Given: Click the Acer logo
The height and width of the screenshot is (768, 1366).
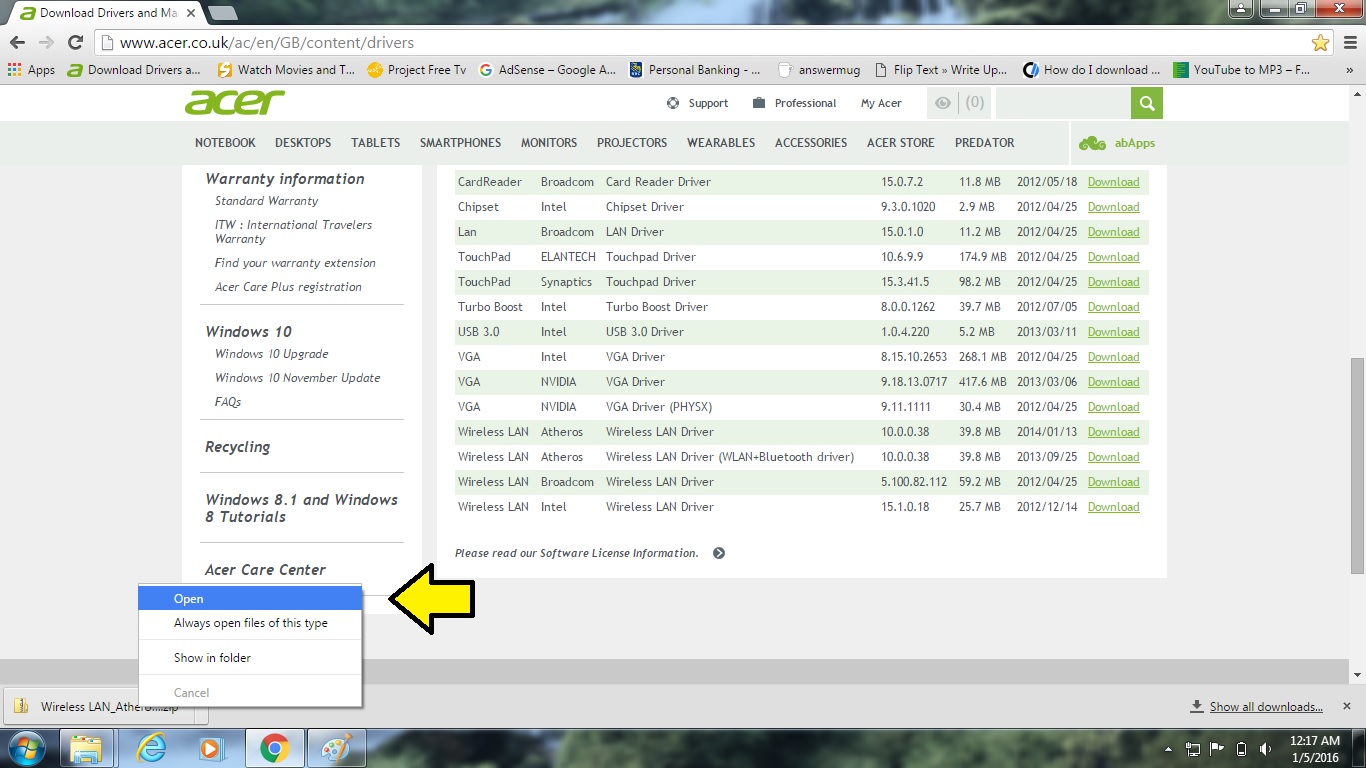Looking at the screenshot, I should pyautogui.click(x=235, y=102).
